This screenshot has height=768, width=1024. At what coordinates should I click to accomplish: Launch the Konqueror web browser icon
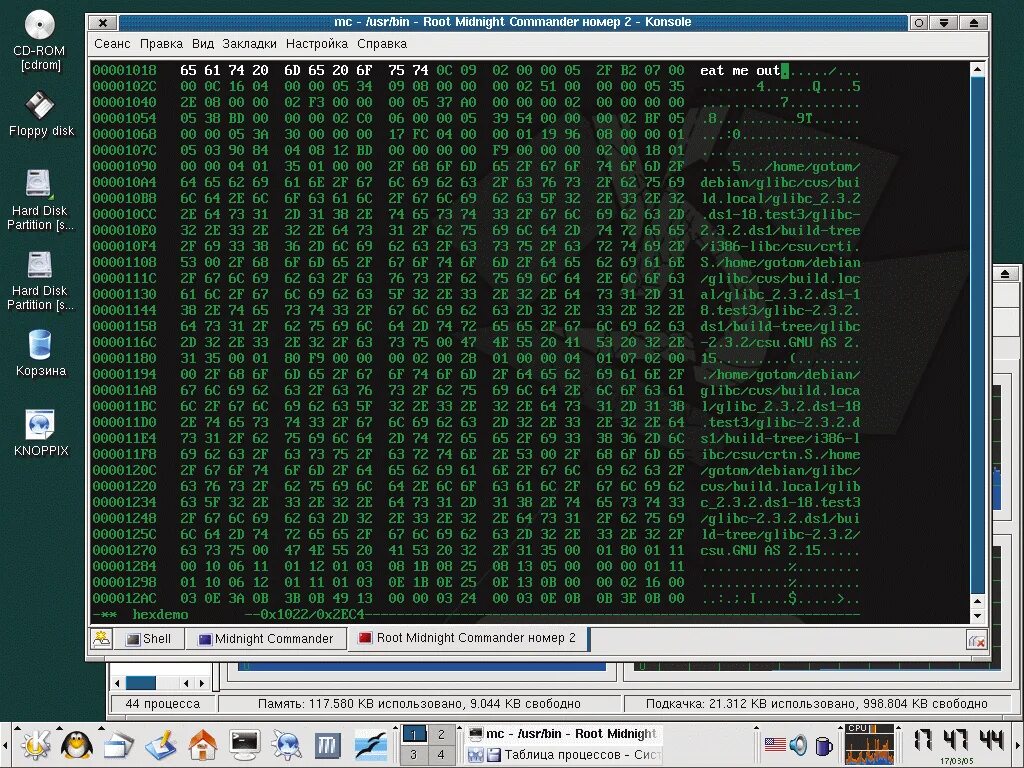(x=286, y=745)
